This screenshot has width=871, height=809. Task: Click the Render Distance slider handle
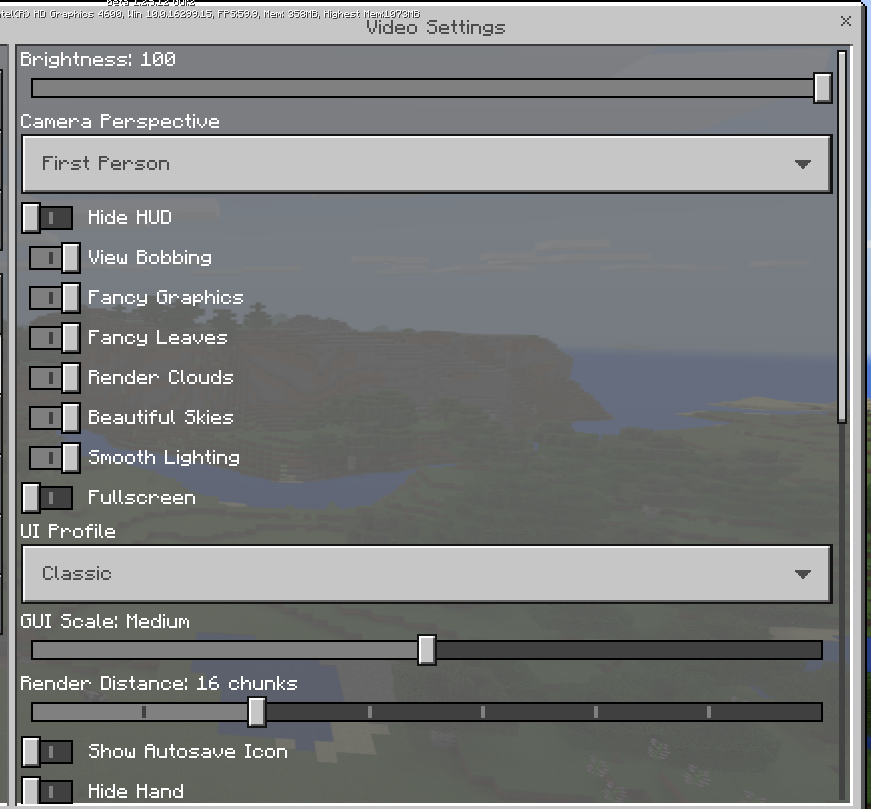pos(257,712)
